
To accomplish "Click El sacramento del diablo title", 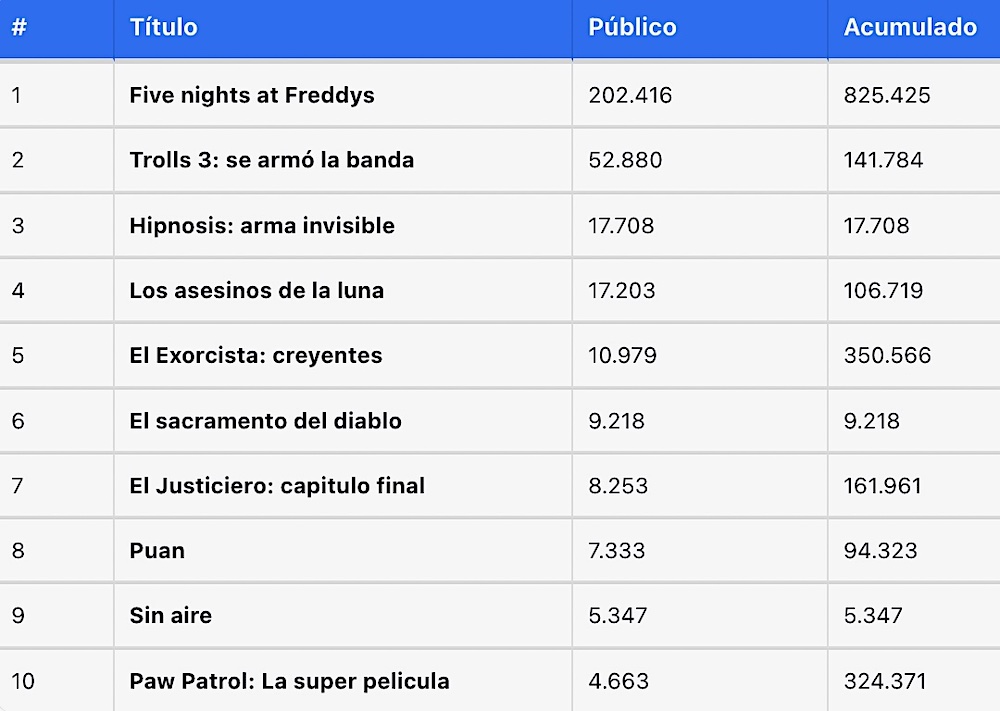I will 265,421.
